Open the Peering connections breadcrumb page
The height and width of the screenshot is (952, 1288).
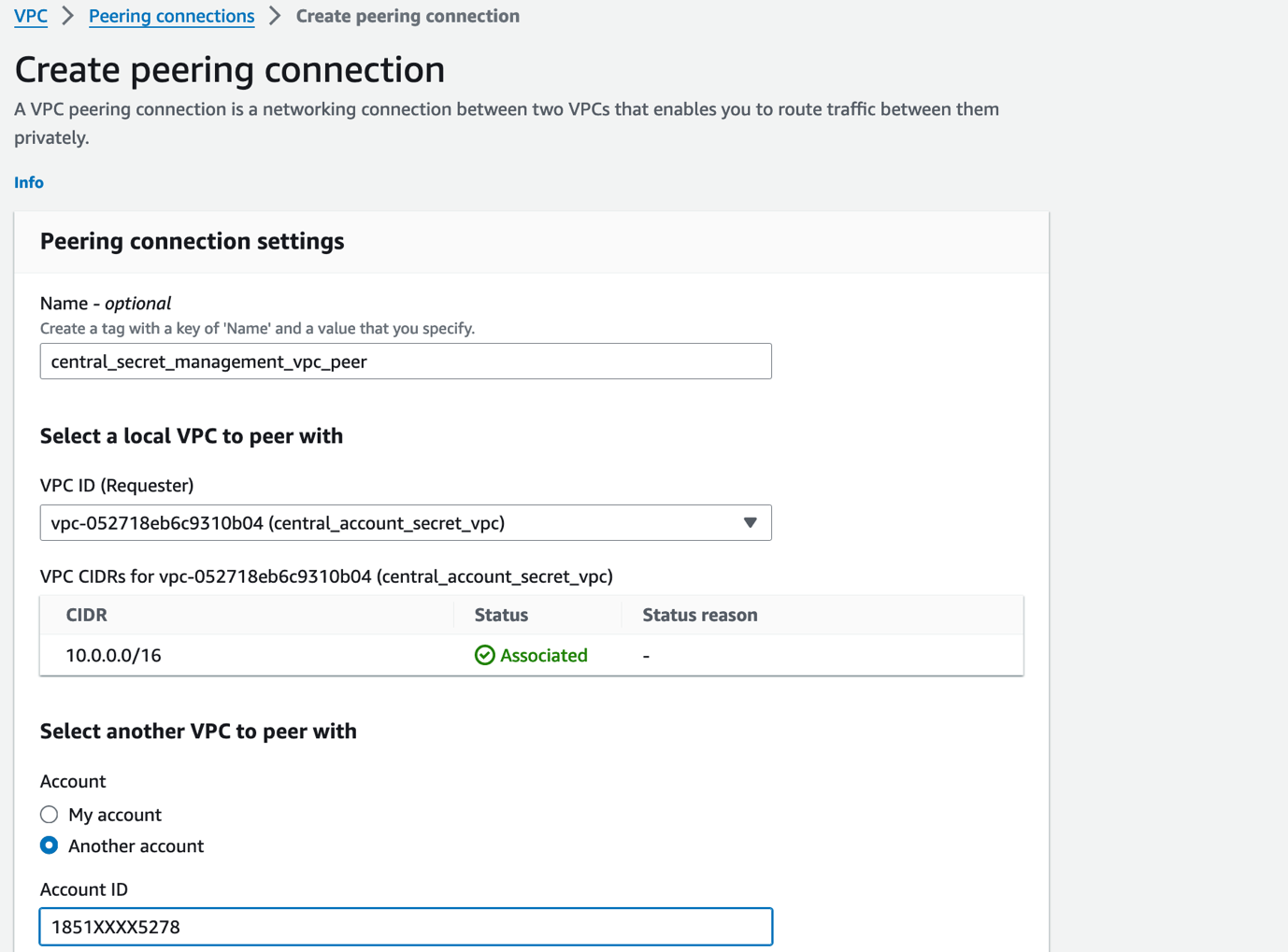pyautogui.click(x=171, y=16)
